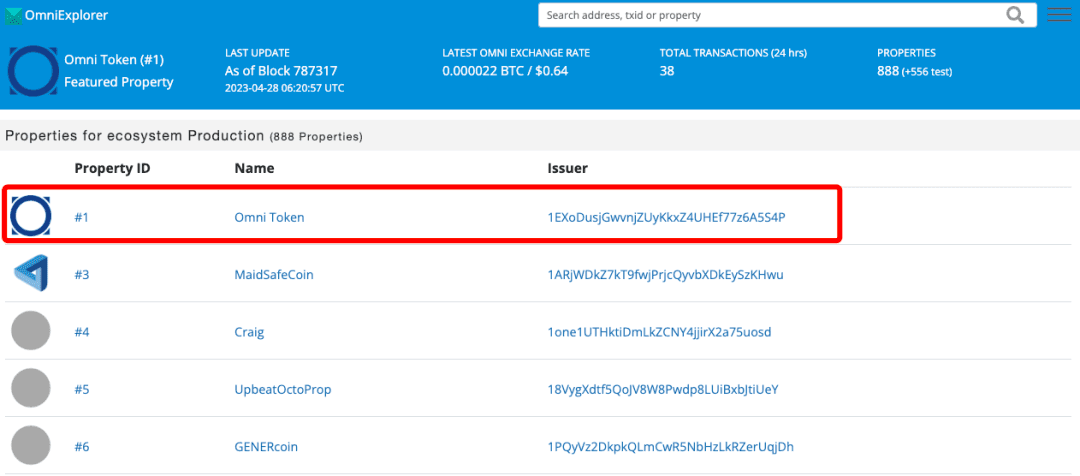Click the LAST UPDATE label
1080x476 pixels.
coord(257,53)
